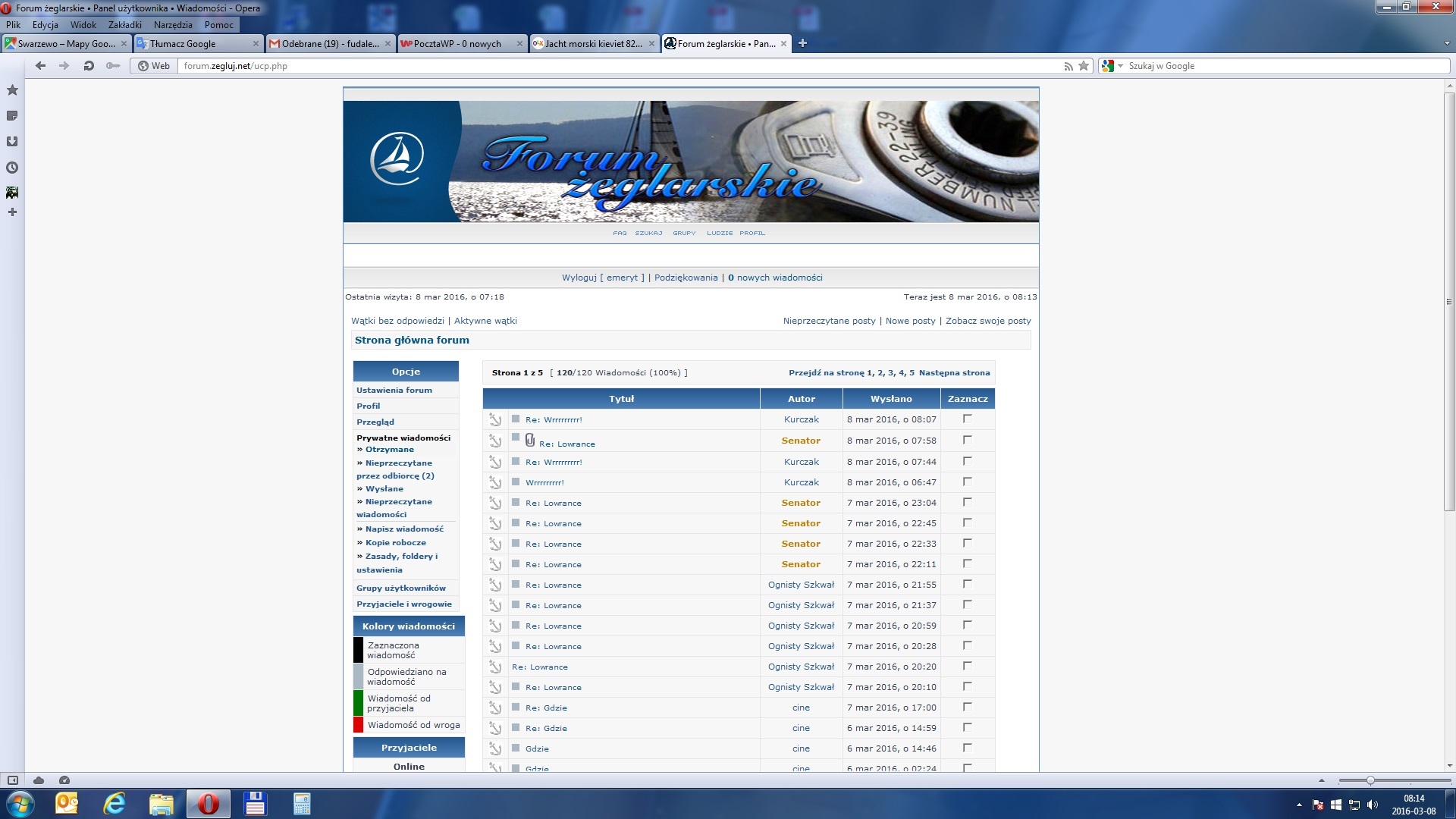Open the Wysłane folder link
This screenshot has width=1456, height=819.
point(384,489)
